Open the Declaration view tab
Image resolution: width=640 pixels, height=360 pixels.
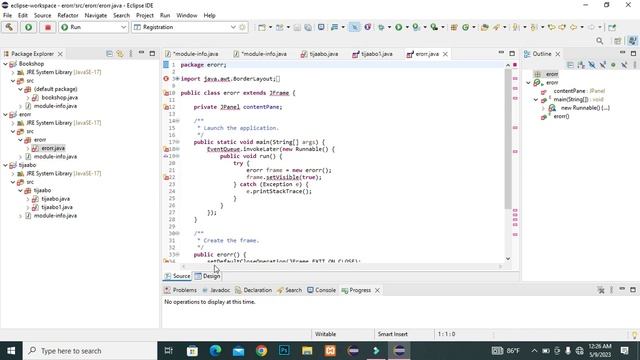click(x=253, y=290)
